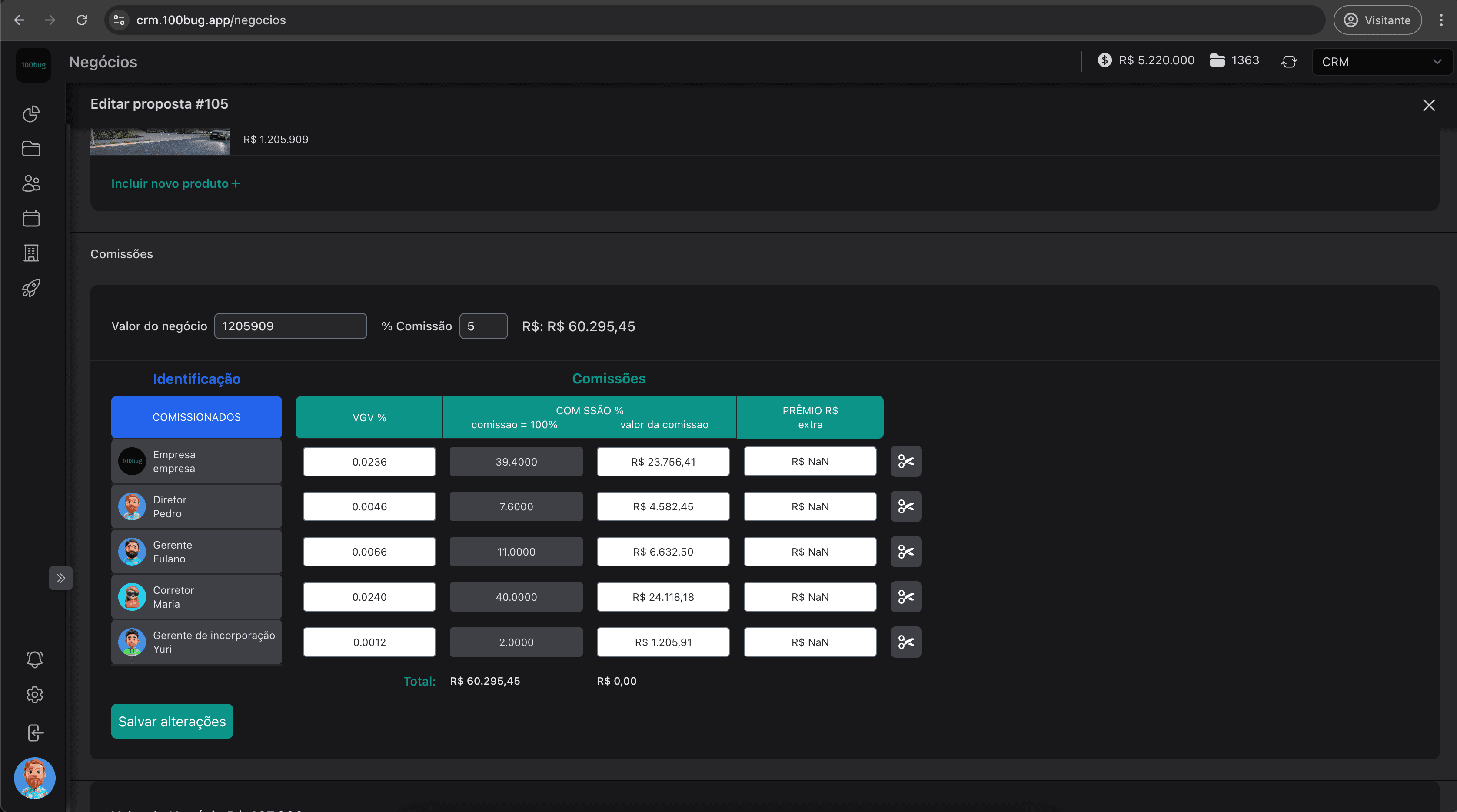Click commission percent field 11.0000
Viewport: 1457px width, 812px height.
click(x=516, y=552)
